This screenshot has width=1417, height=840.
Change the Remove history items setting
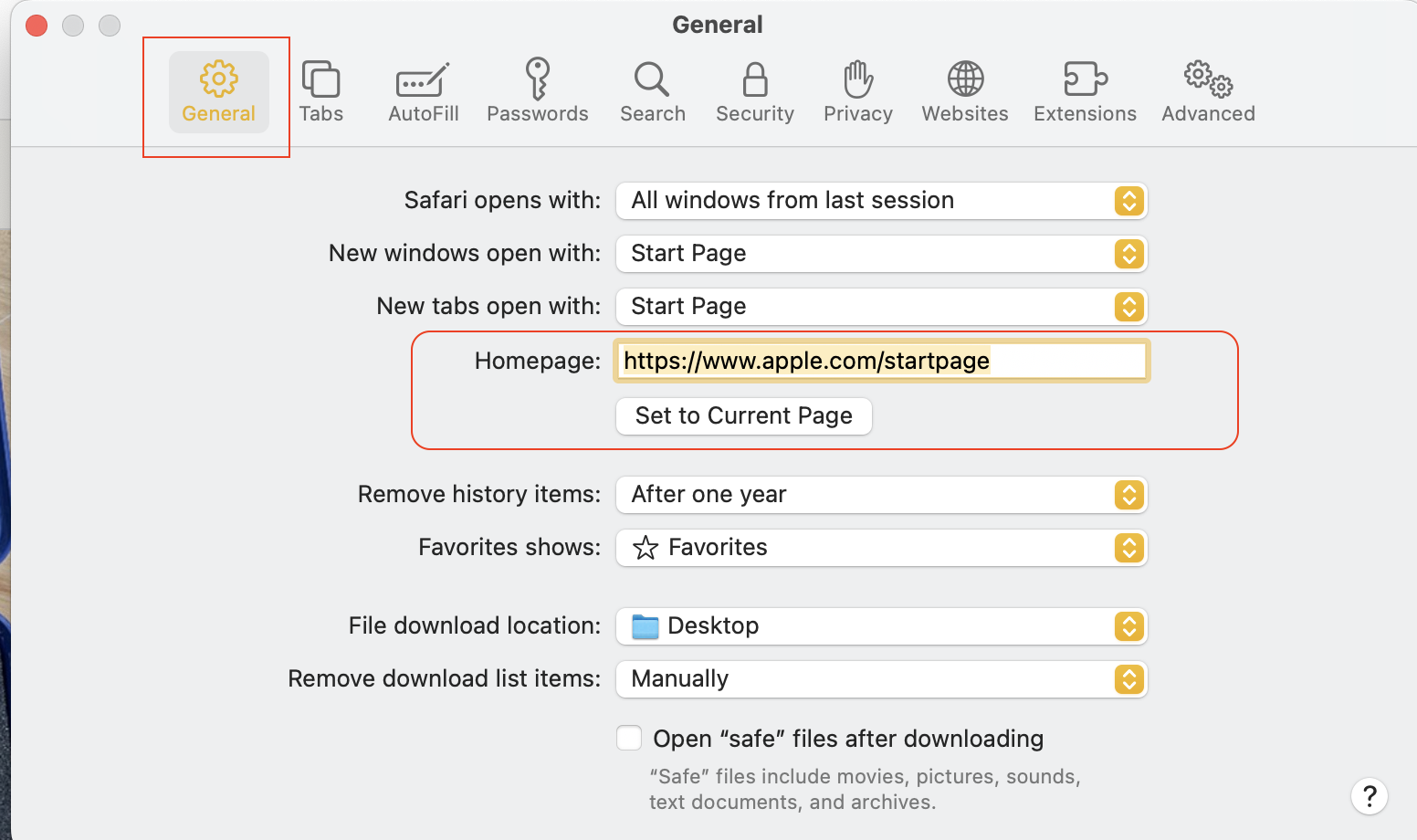[881, 495]
